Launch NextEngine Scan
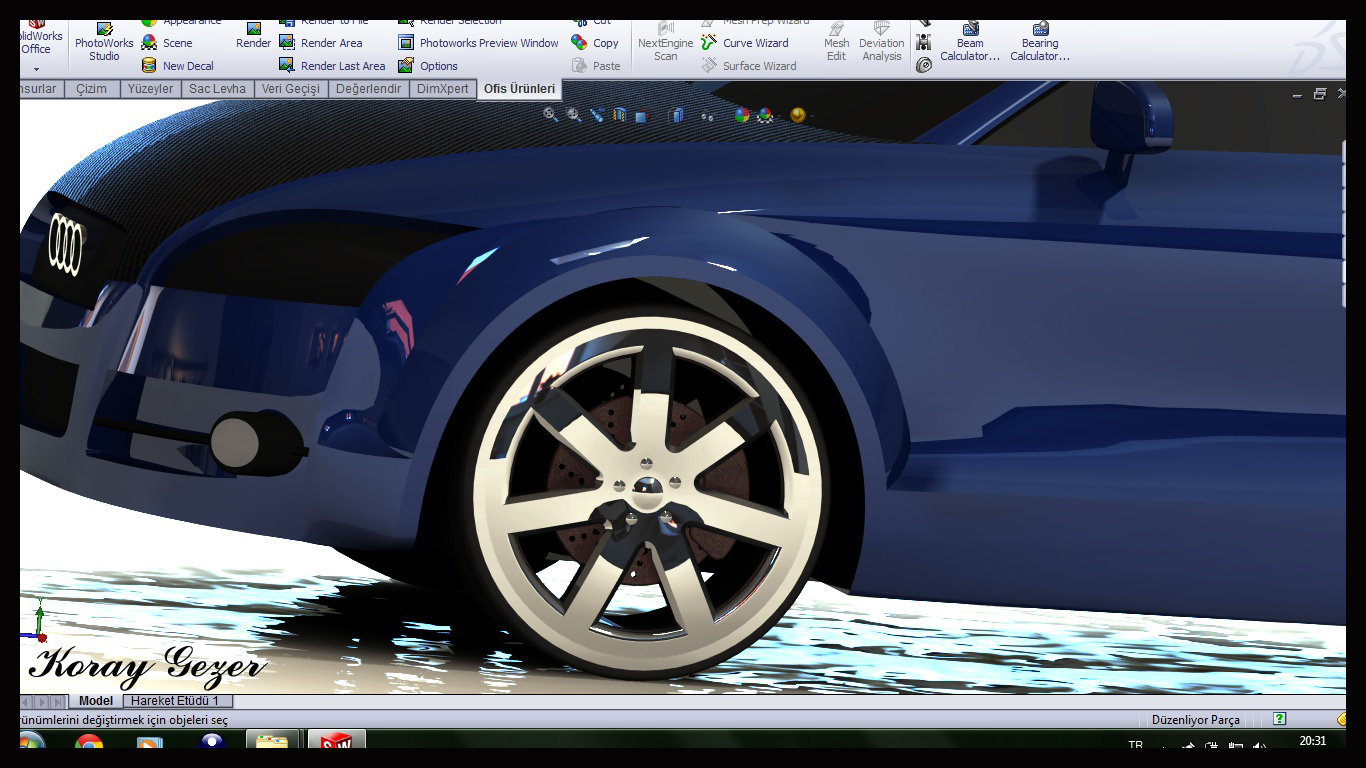Screen dimensions: 1366x768 [x=665, y=43]
